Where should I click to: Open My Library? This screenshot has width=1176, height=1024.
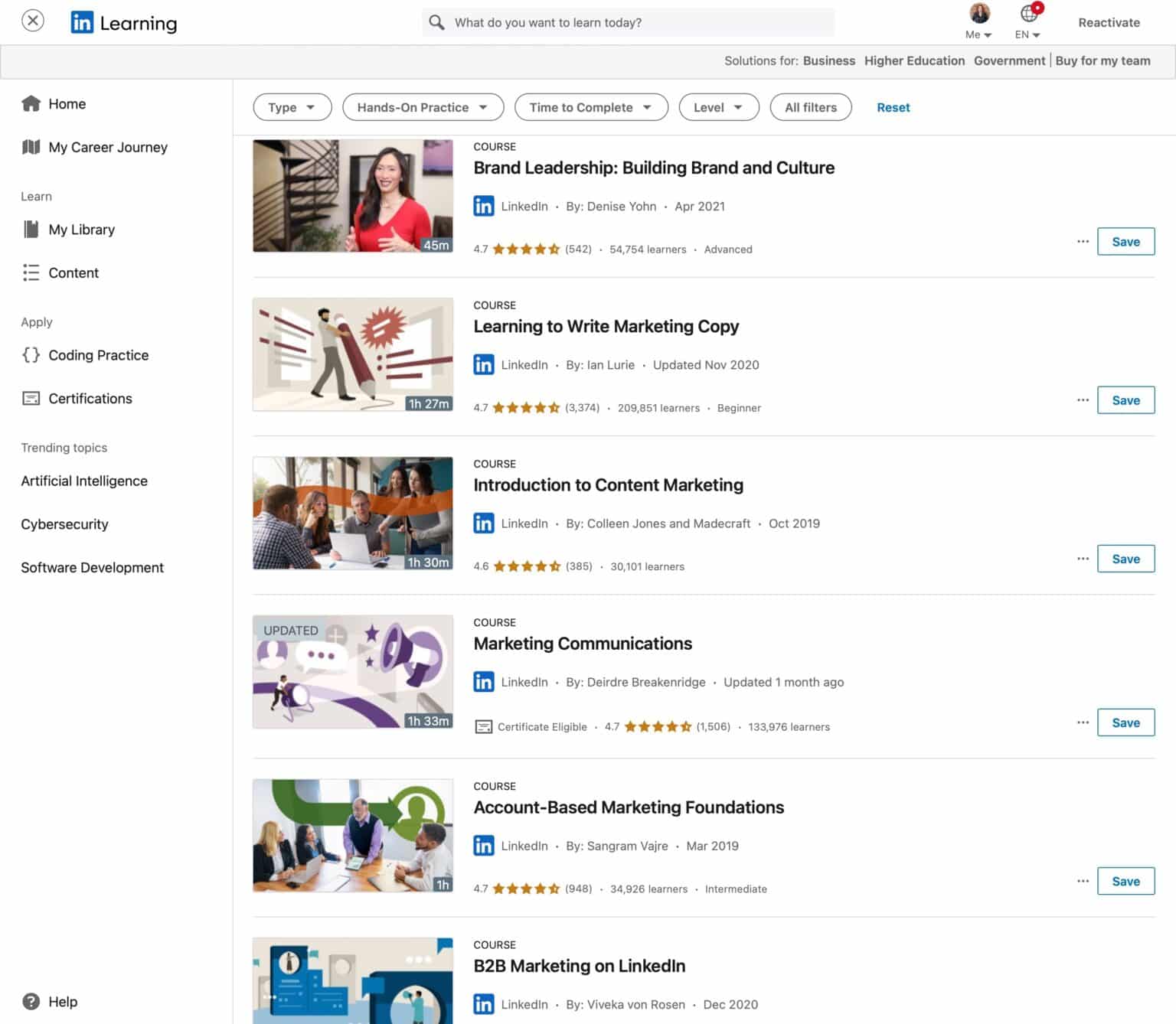click(81, 229)
